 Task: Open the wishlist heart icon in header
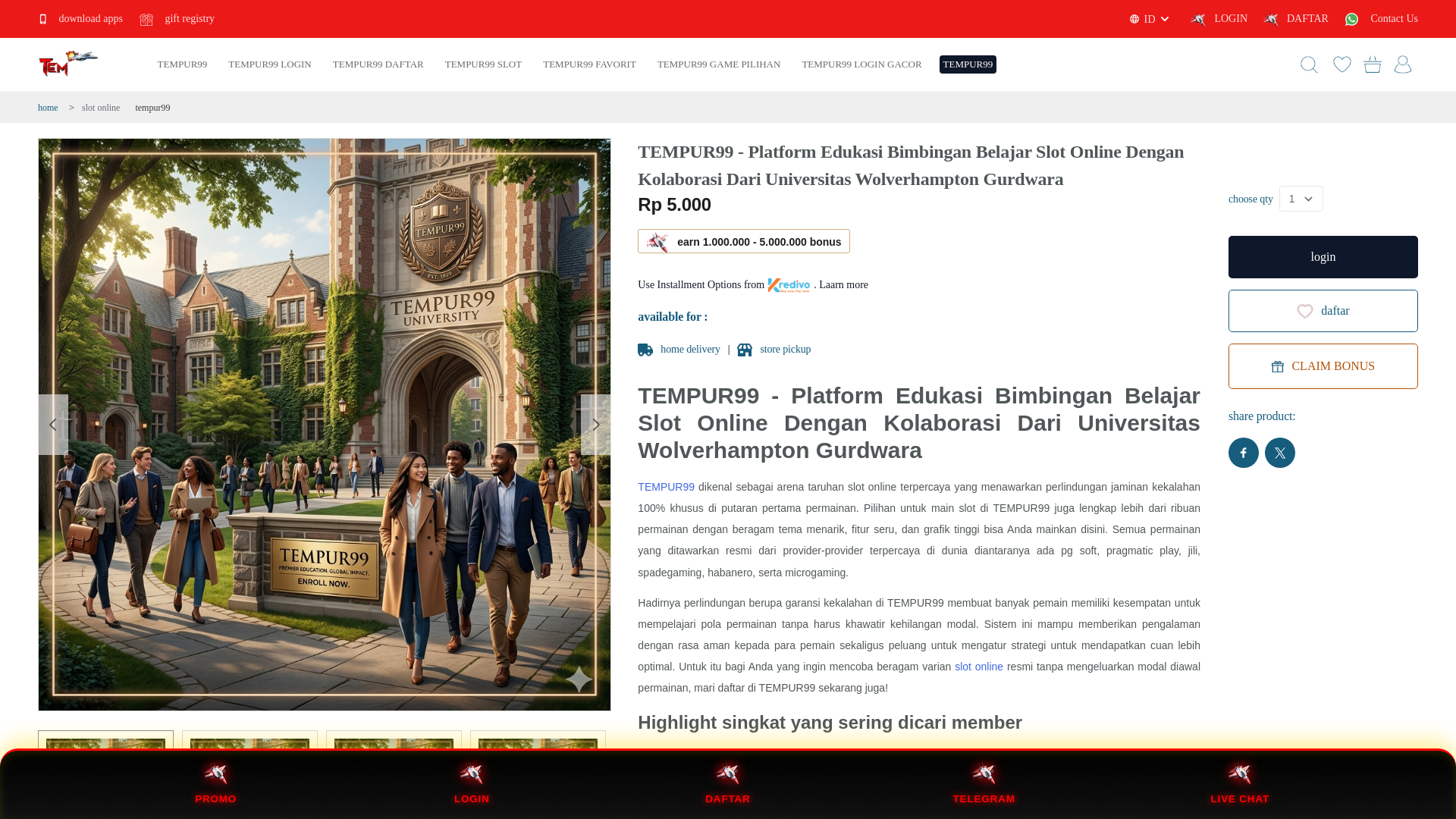tap(1342, 64)
